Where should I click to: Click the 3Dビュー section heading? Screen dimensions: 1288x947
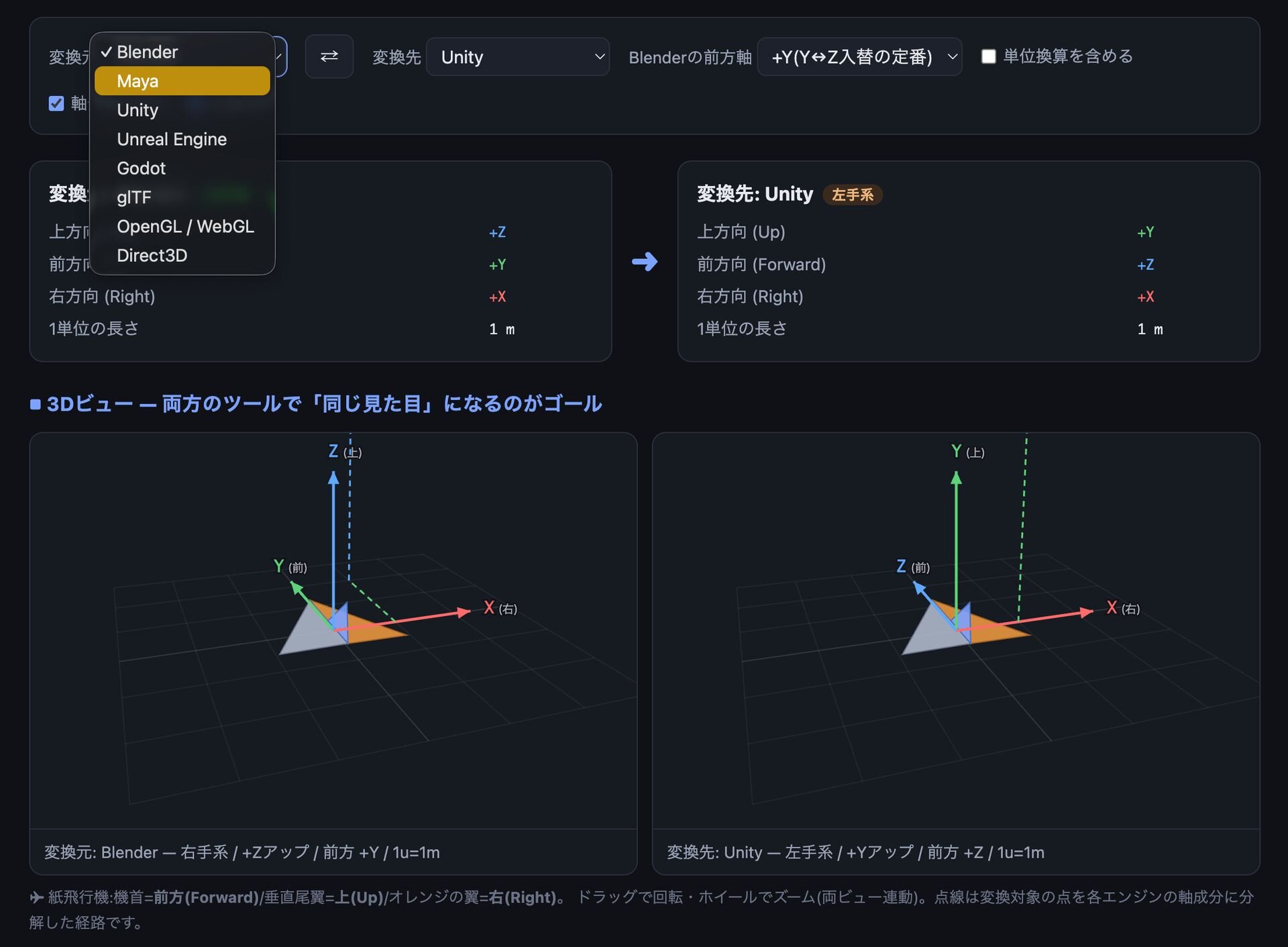click(316, 403)
